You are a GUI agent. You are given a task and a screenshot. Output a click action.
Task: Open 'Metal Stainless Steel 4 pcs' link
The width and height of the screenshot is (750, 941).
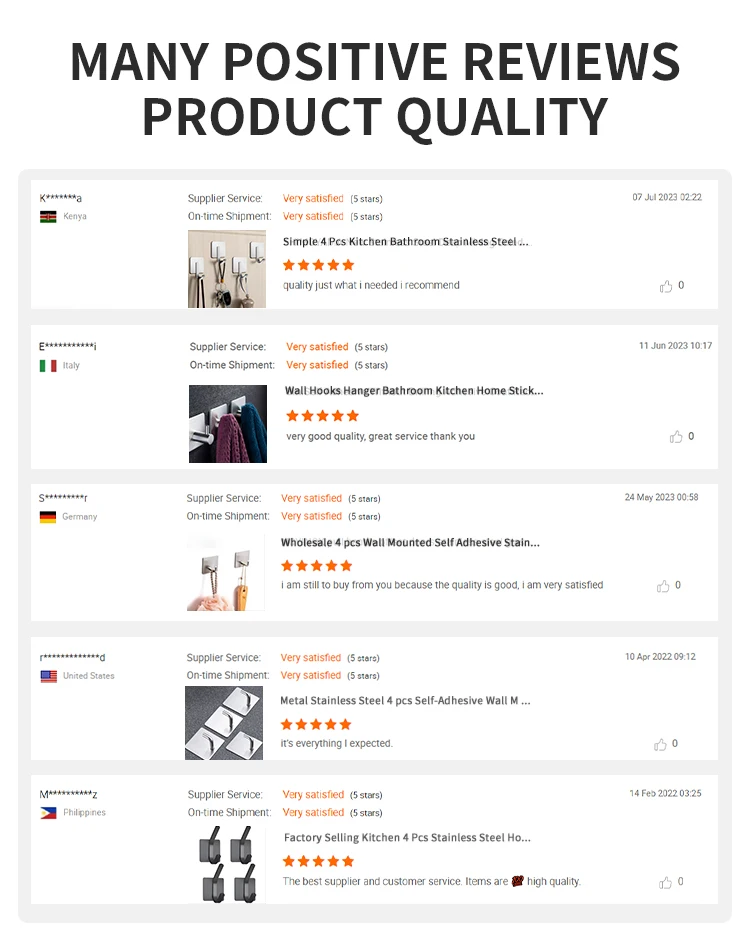pyautogui.click(x=406, y=700)
